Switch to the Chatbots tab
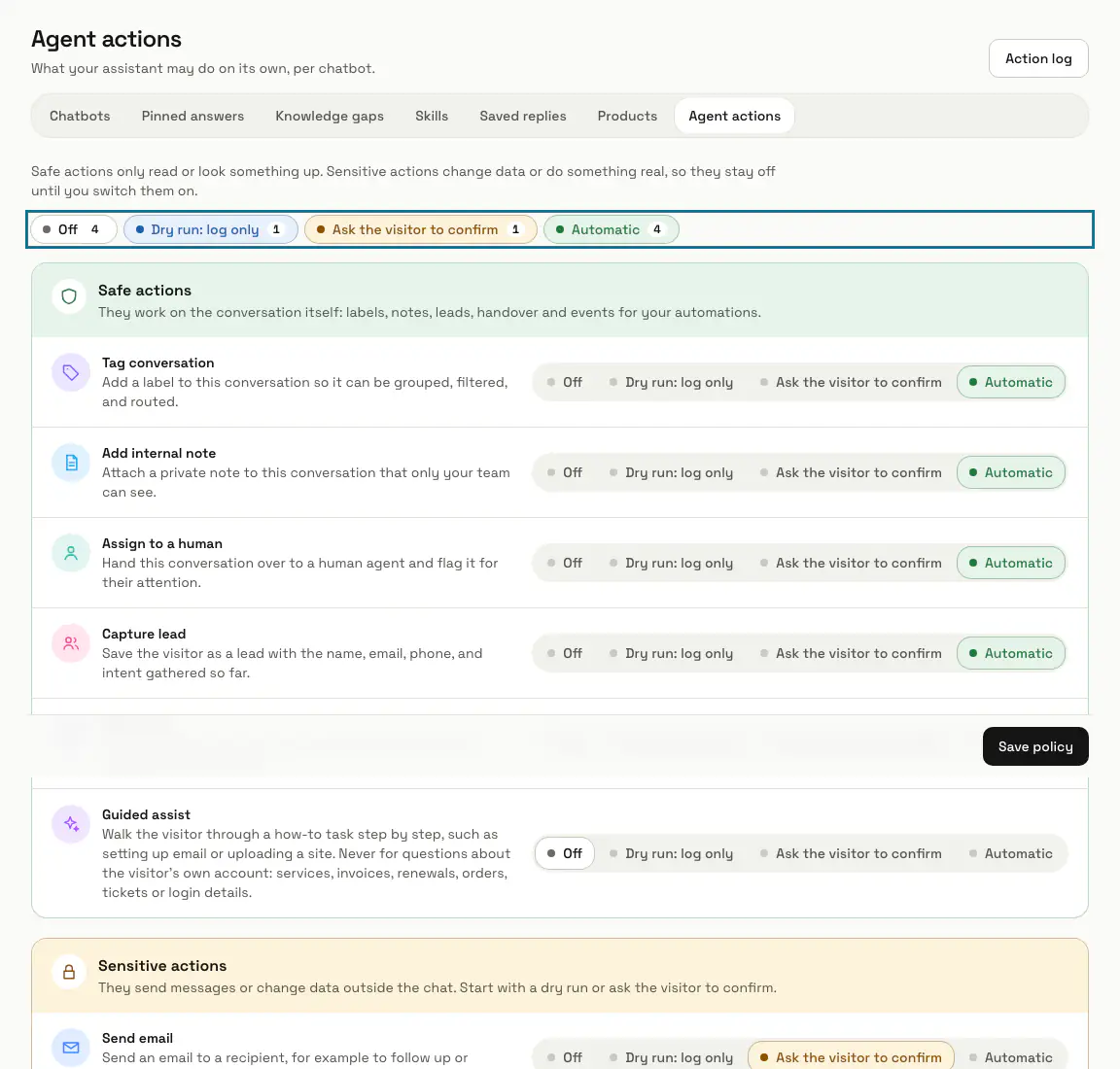Image resolution: width=1120 pixels, height=1069 pixels. pyautogui.click(x=80, y=116)
